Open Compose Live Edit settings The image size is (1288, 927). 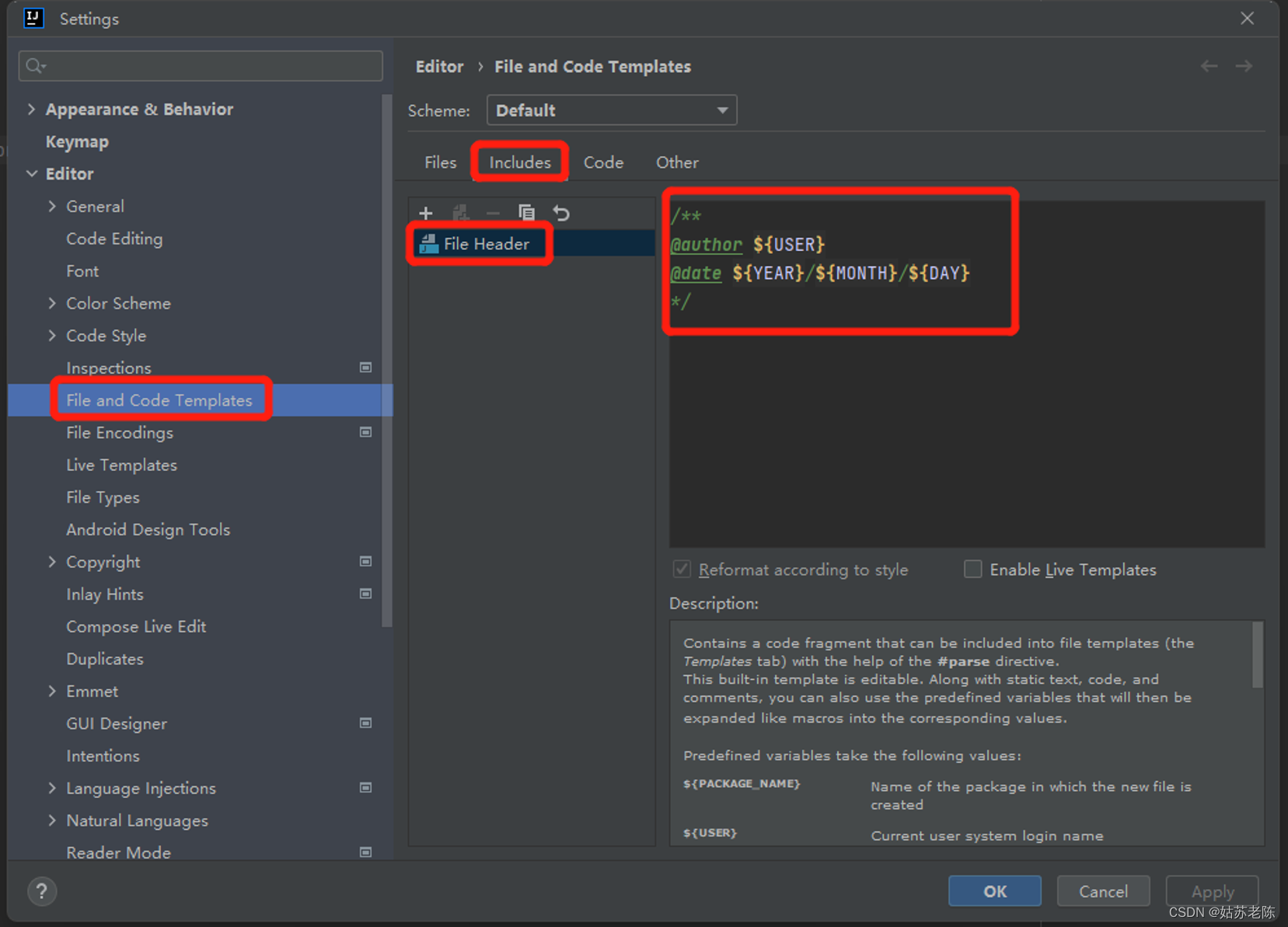[x=136, y=626]
